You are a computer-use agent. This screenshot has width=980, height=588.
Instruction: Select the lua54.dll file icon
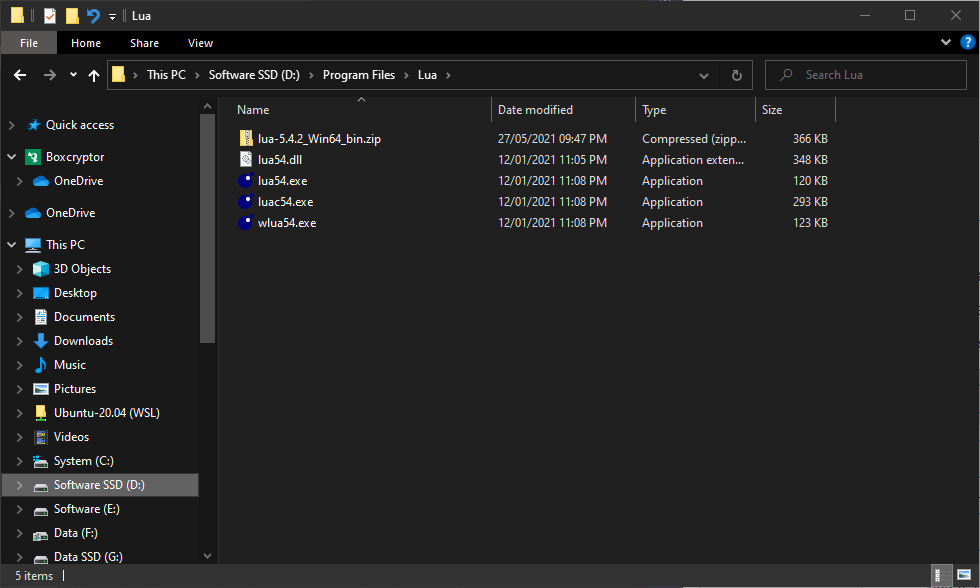(x=246, y=159)
